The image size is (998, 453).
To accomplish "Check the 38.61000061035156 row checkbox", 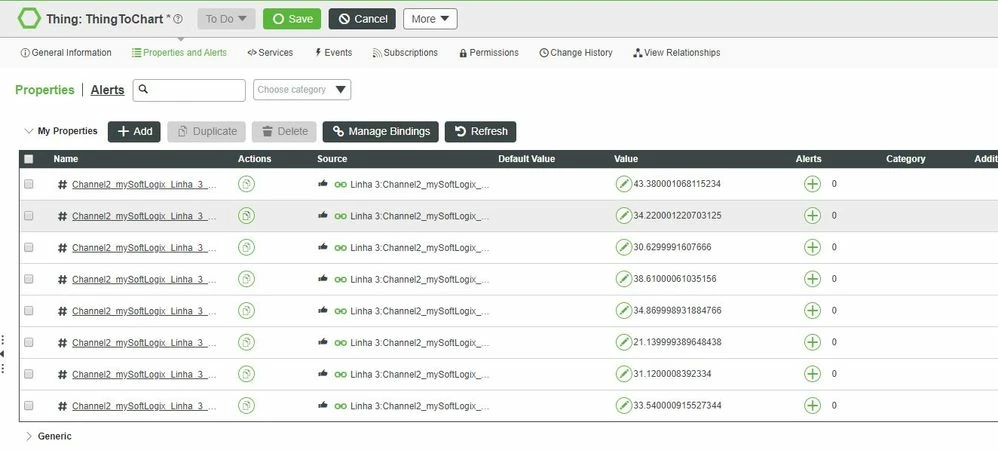I will click(x=29, y=279).
